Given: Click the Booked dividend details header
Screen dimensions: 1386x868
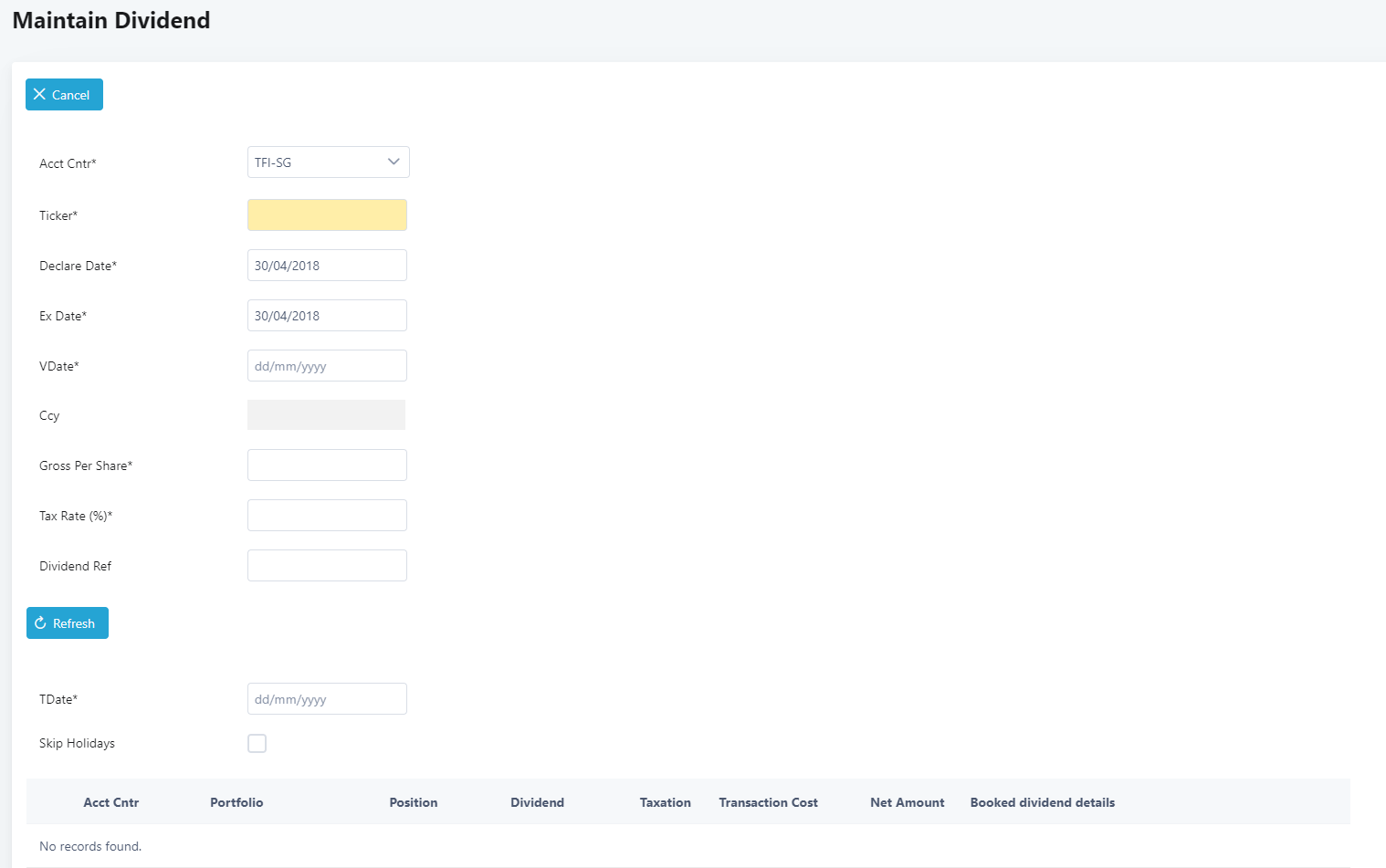Looking at the screenshot, I should point(1042,802).
